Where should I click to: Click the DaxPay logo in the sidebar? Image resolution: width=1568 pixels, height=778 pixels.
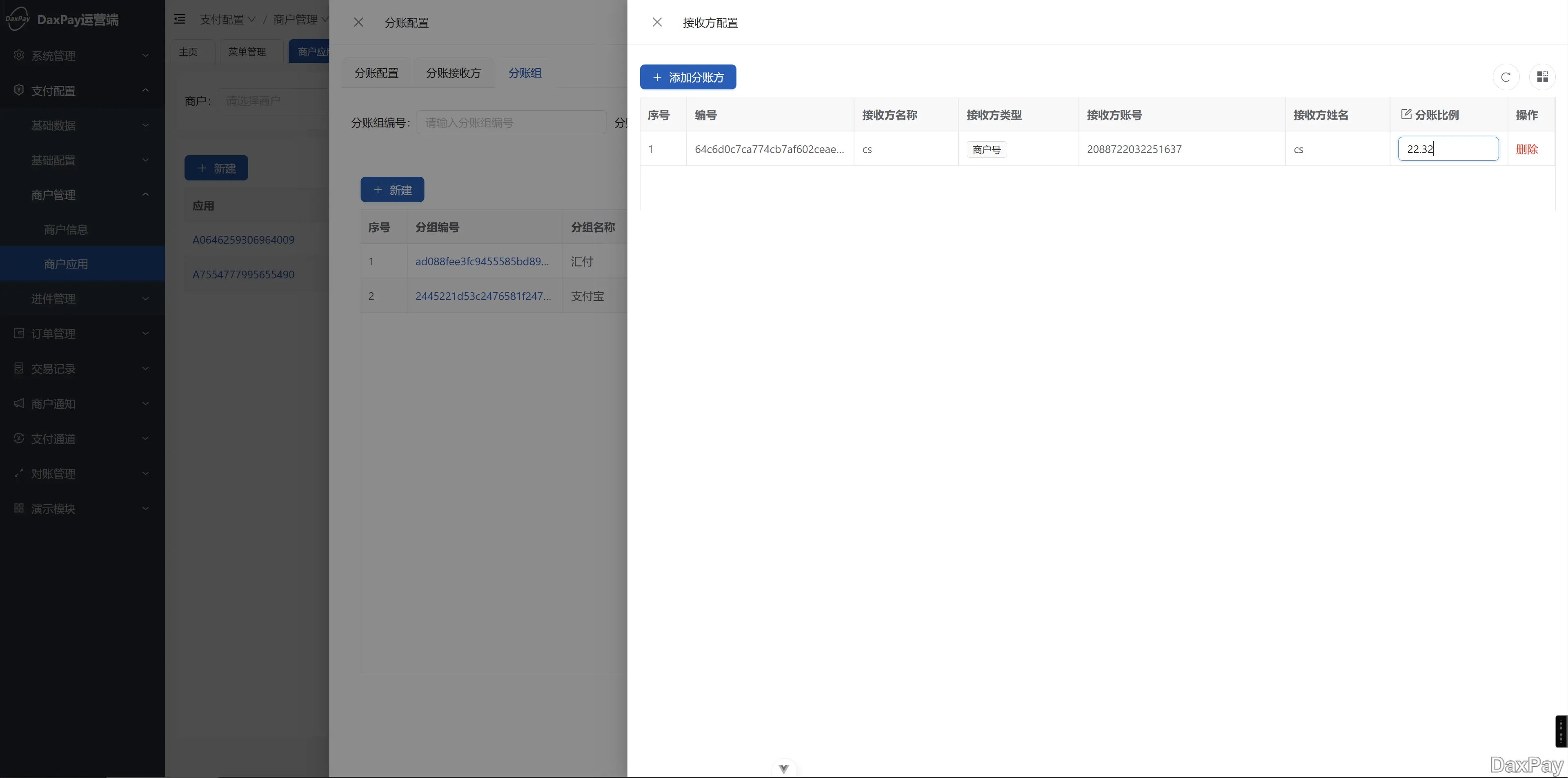coord(18,20)
